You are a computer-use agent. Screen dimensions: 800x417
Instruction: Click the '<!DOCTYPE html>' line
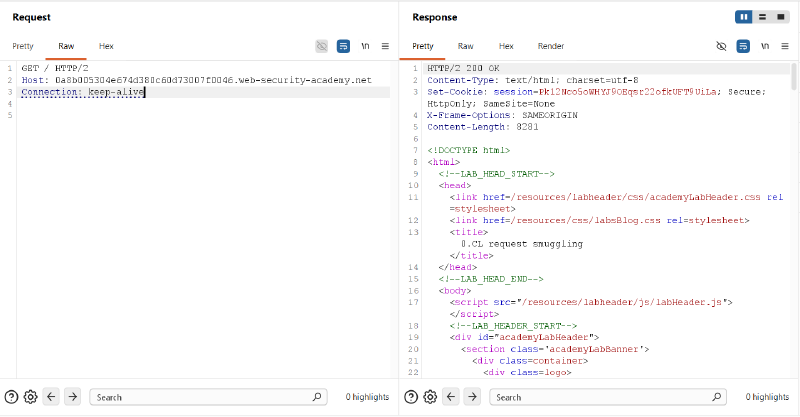(x=468, y=150)
